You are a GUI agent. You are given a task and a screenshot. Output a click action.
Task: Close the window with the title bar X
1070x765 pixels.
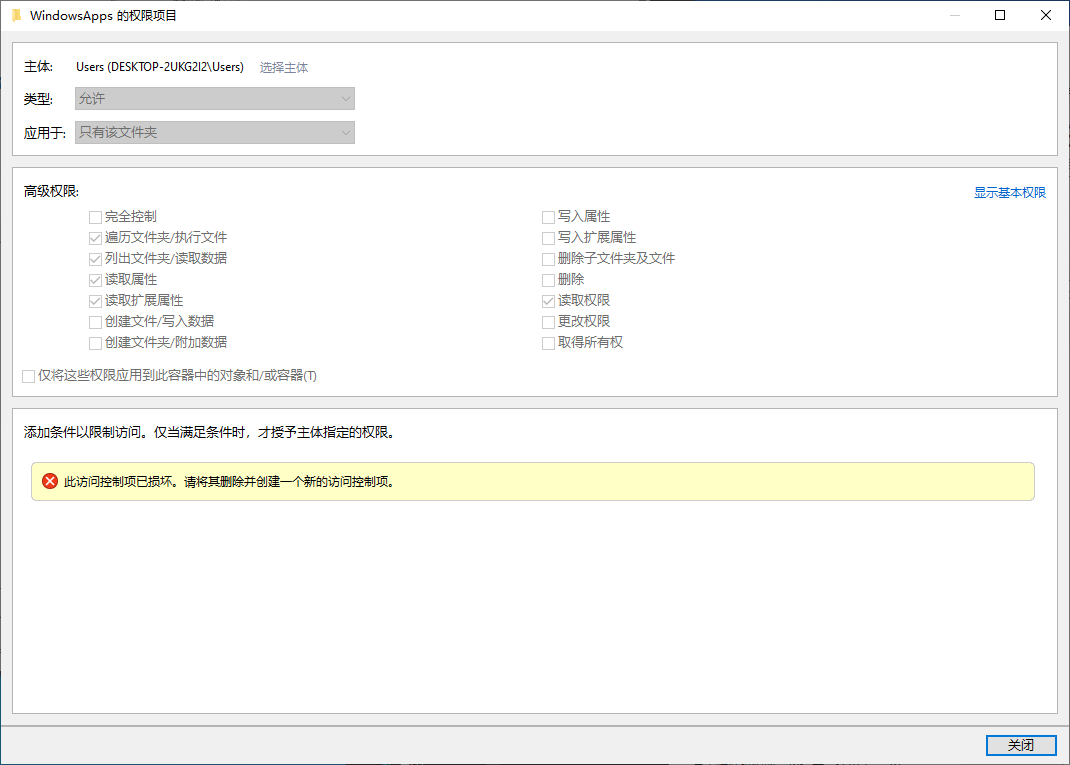pos(1045,15)
